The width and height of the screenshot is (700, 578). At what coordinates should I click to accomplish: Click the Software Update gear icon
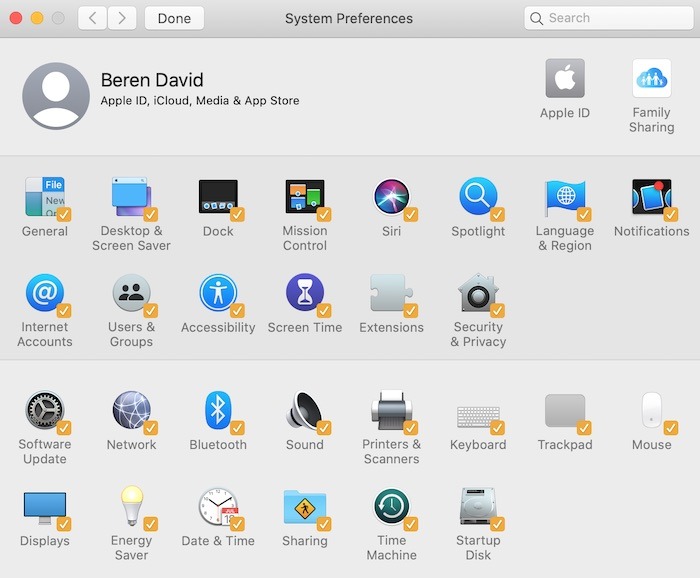(45, 410)
